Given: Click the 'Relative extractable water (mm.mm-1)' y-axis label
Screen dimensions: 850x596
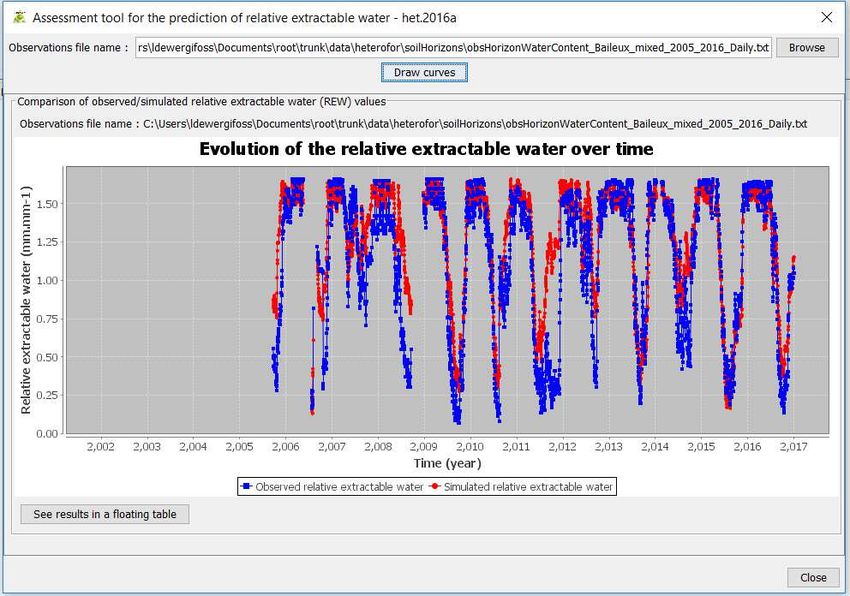Looking at the screenshot, I should pyautogui.click(x=25, y=300).
